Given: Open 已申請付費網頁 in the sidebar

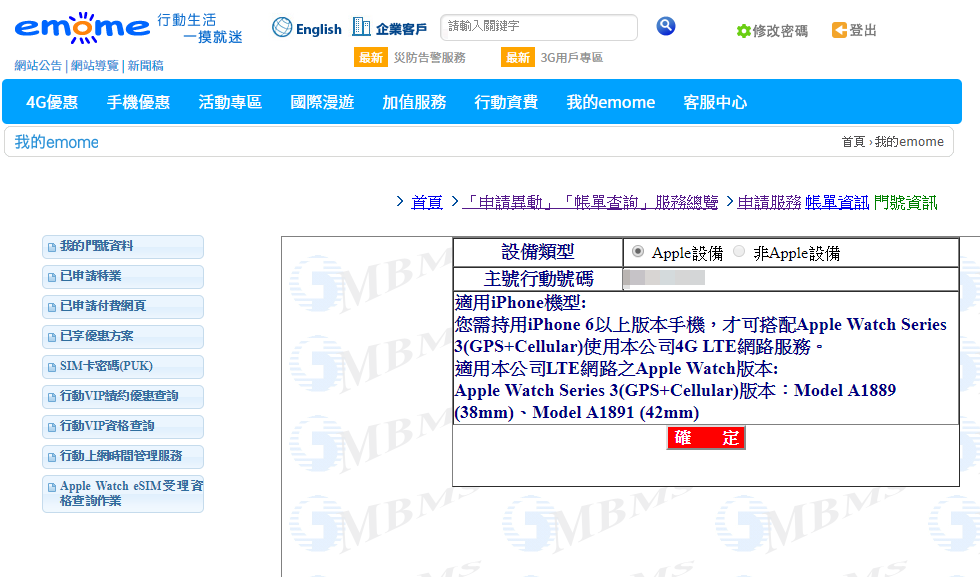Looking at the screenshot, I should [123, 307].
